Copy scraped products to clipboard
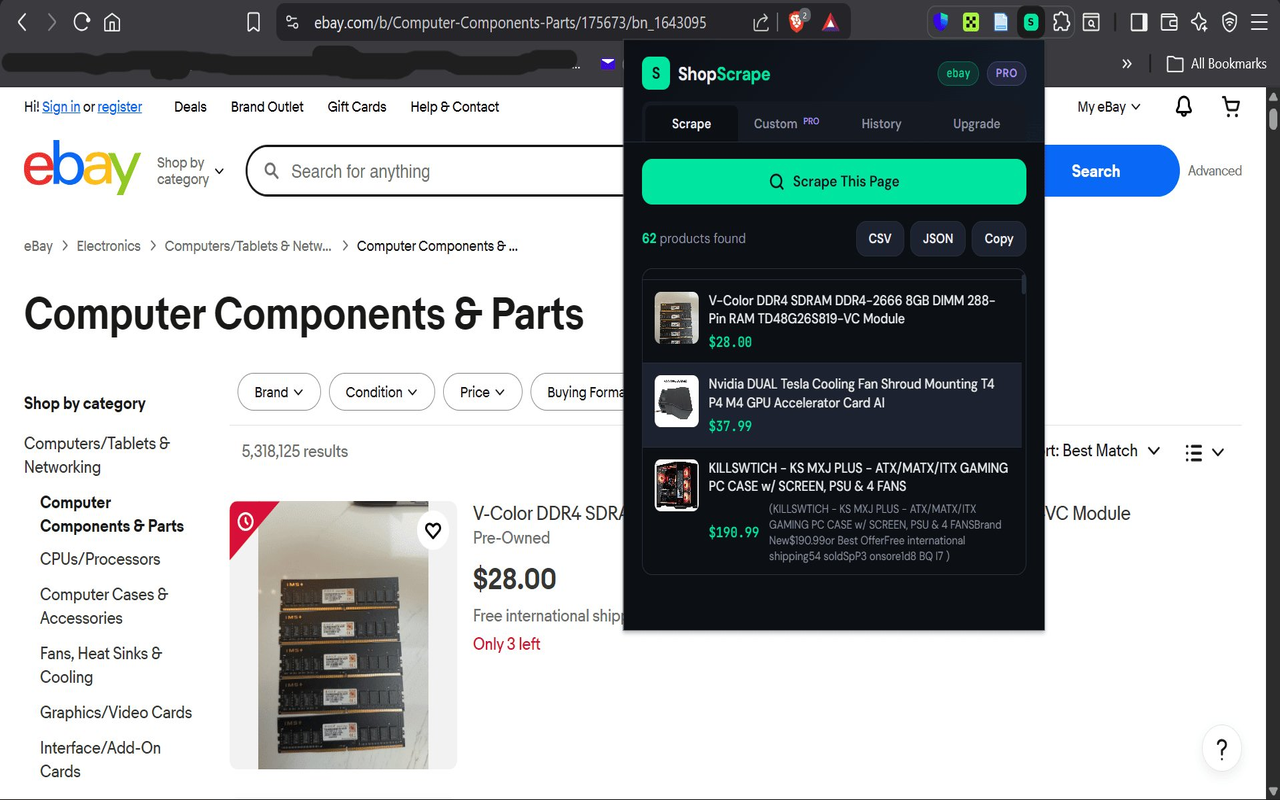 click(999, 238)
